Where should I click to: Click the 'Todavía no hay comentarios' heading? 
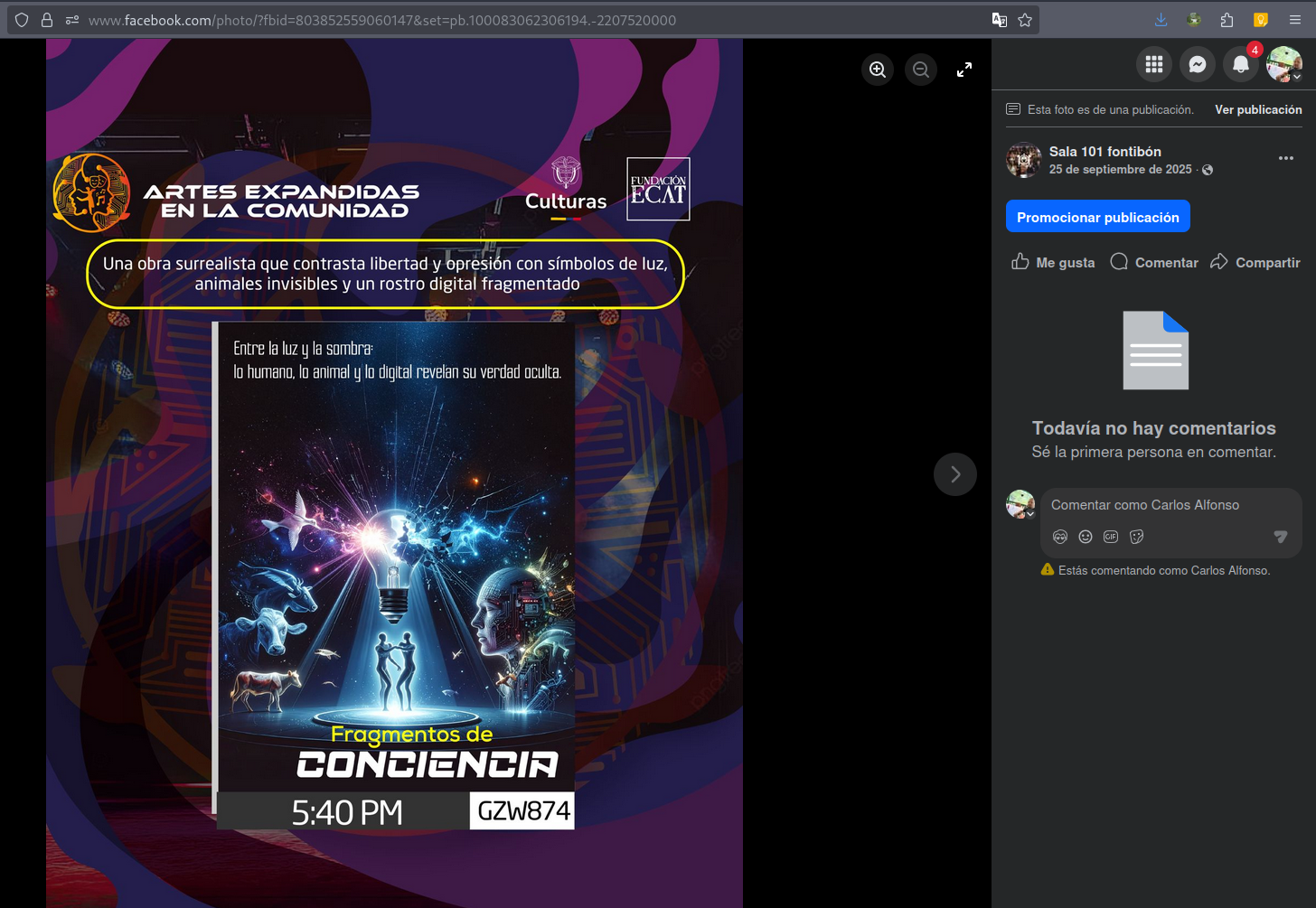tap(1154, 428)
